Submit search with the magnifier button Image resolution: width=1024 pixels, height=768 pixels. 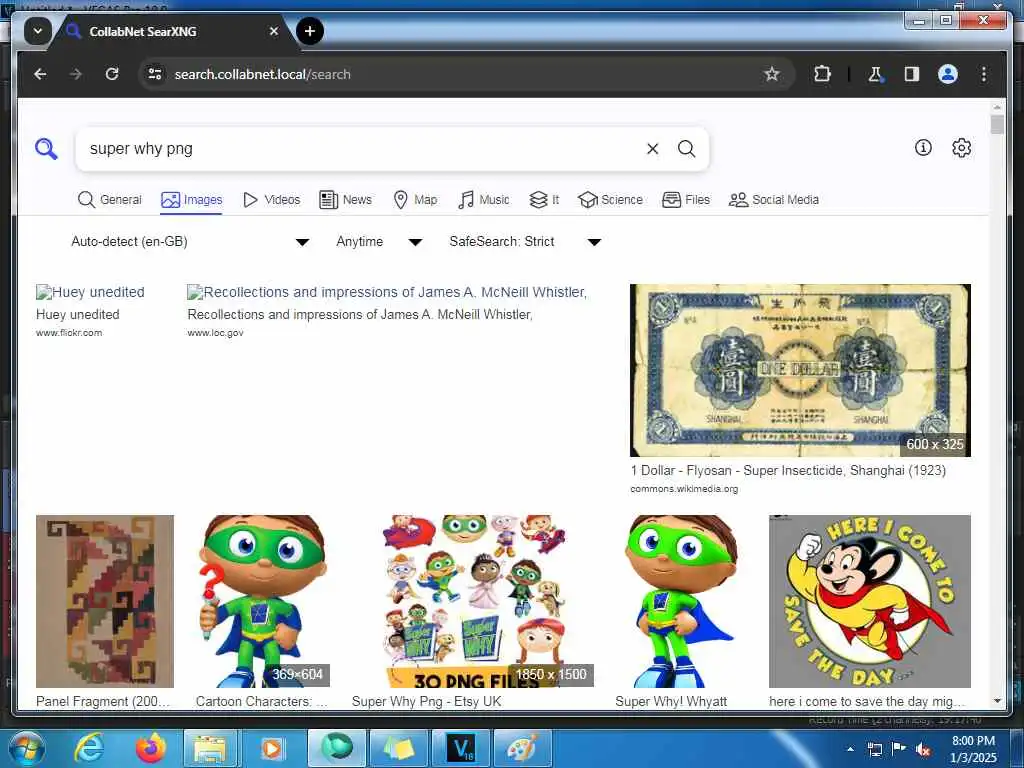pos(686,149)
